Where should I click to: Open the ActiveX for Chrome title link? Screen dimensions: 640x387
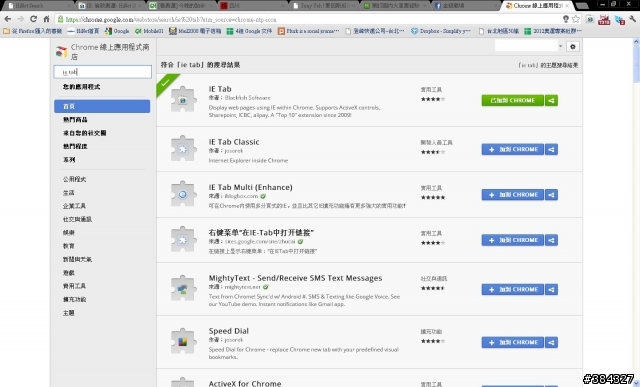[245, 383]
